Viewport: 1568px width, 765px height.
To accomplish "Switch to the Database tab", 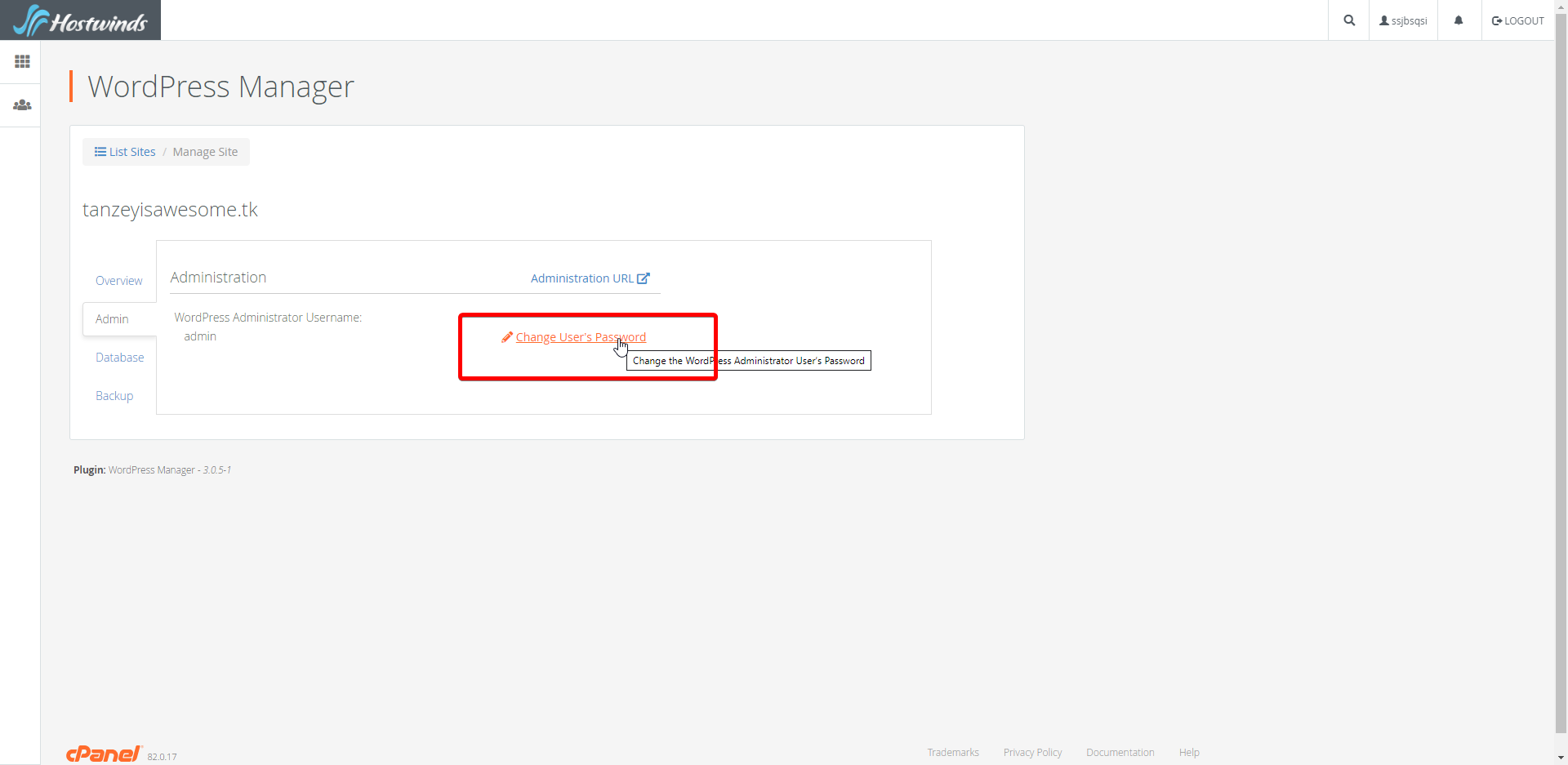I will (x=120, y=358).
